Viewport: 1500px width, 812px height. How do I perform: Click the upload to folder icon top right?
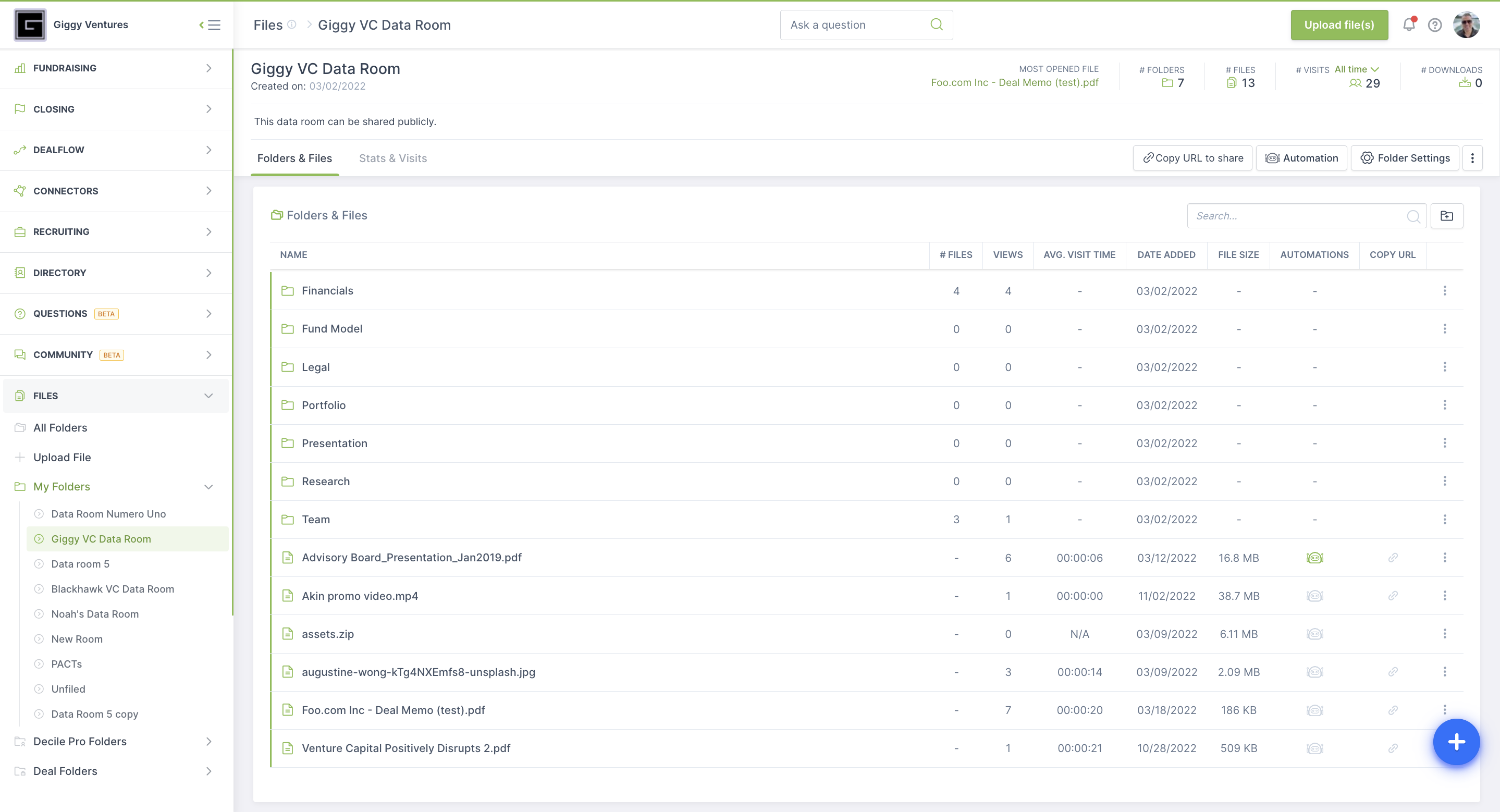pyautogui.click(x=1447, y=215)
